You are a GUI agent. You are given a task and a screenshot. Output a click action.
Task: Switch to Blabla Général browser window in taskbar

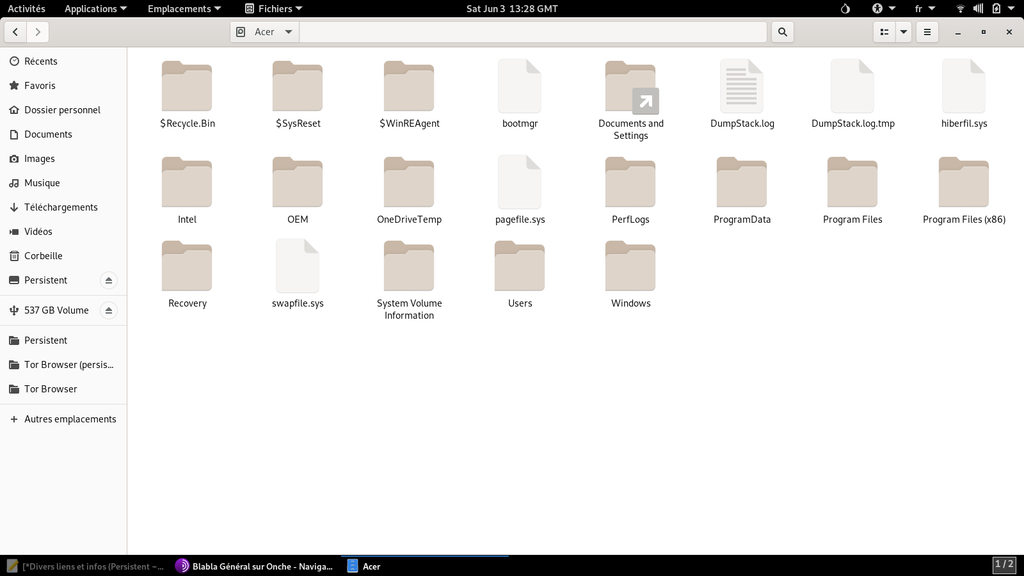point(255,566)
